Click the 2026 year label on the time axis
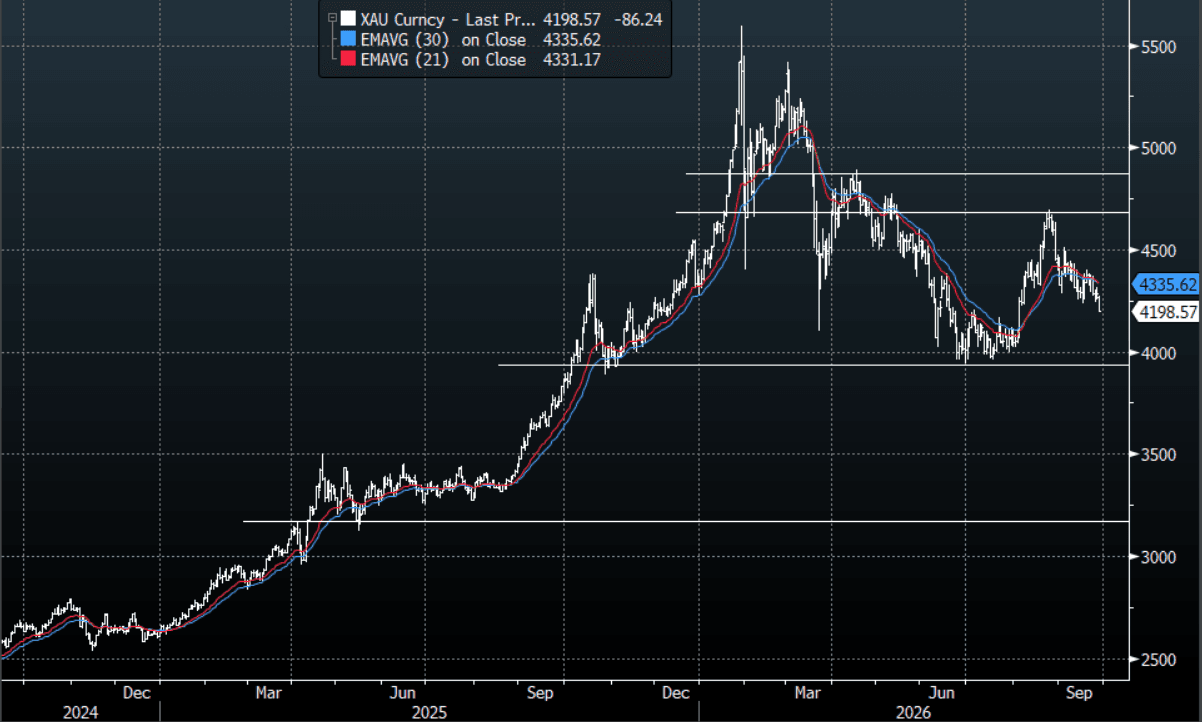 [x=913, y=712]
